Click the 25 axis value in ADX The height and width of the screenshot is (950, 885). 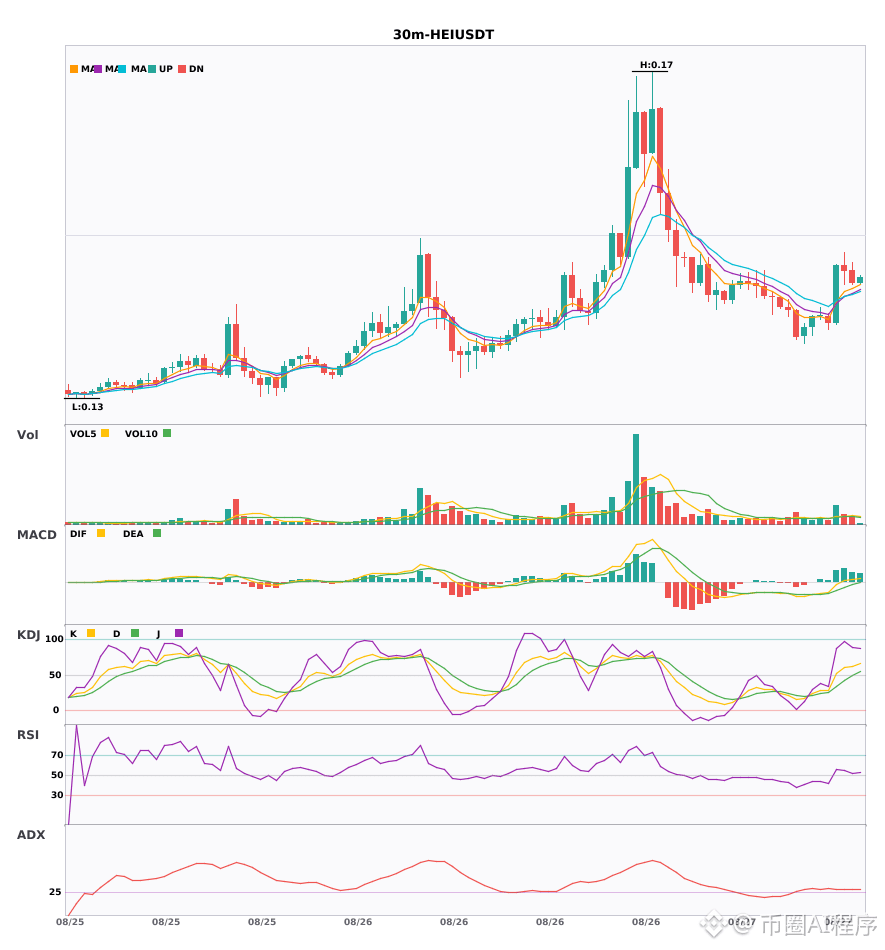click(x=55, y=892)
